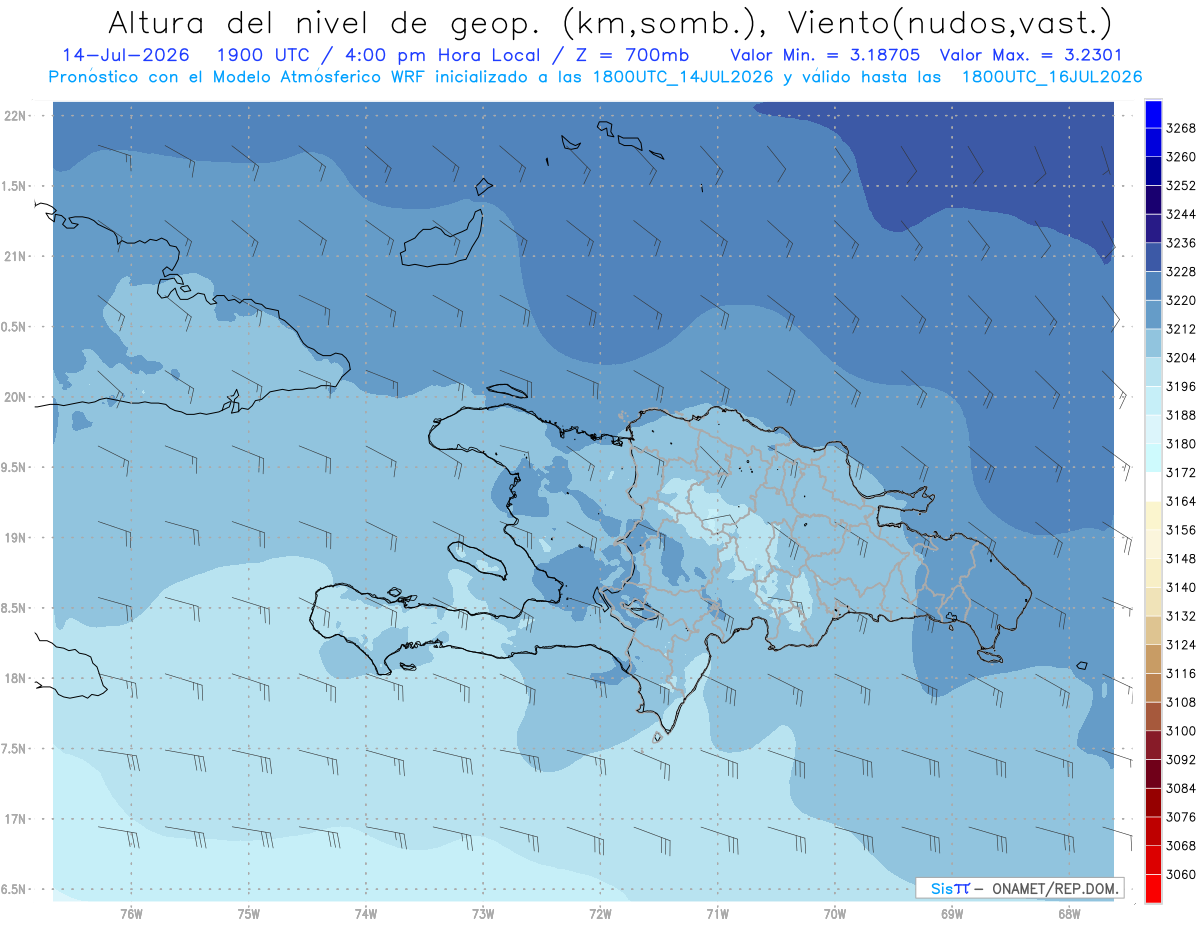Viewport: 1200px width, 927px height.
Task: Select the color swatch between 3204 and 3196
Action: (1153, 372)
